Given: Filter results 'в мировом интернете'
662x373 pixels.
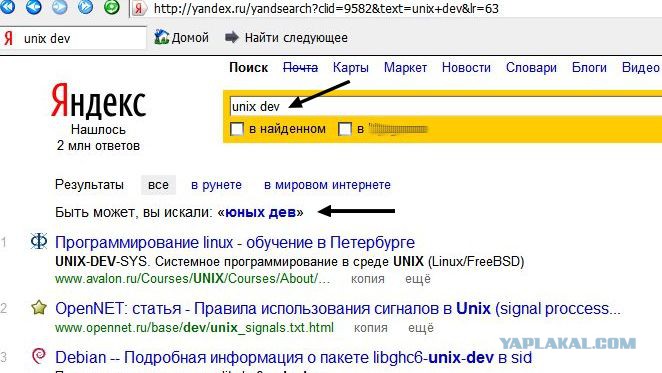Looking at the screenshot, I should 328,185.
